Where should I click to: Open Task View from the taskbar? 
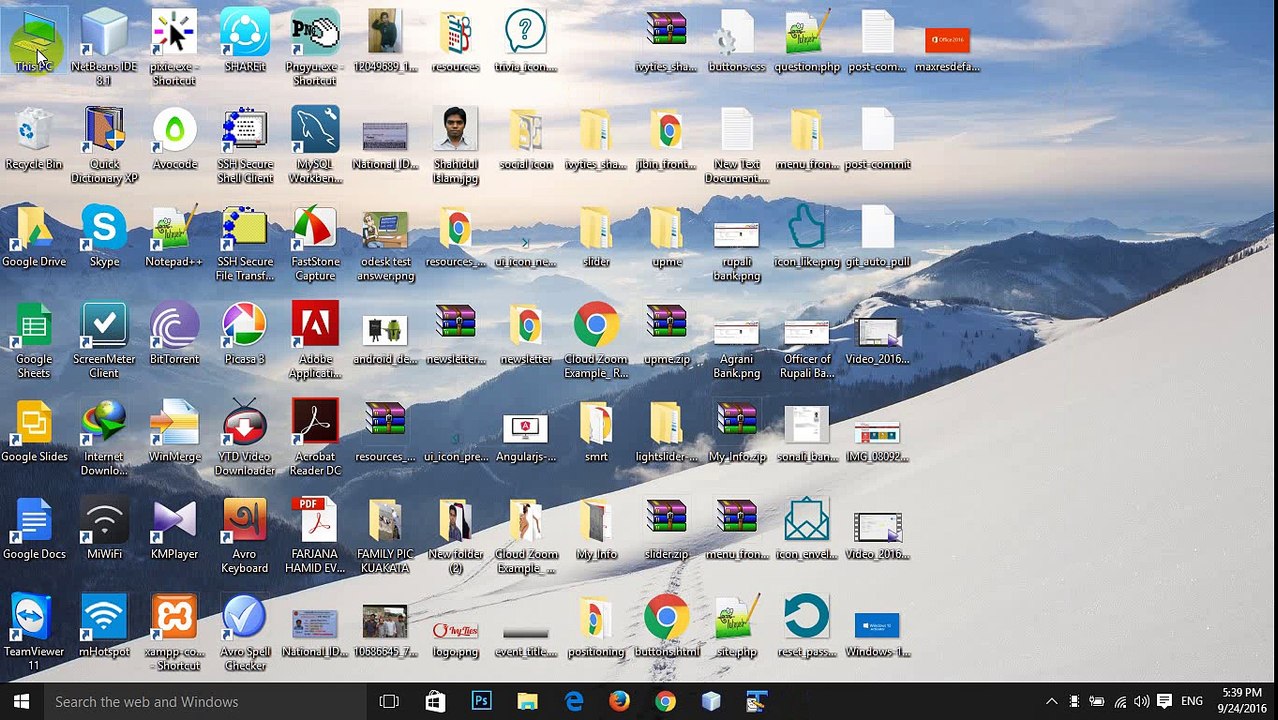[x=389, y=702]
